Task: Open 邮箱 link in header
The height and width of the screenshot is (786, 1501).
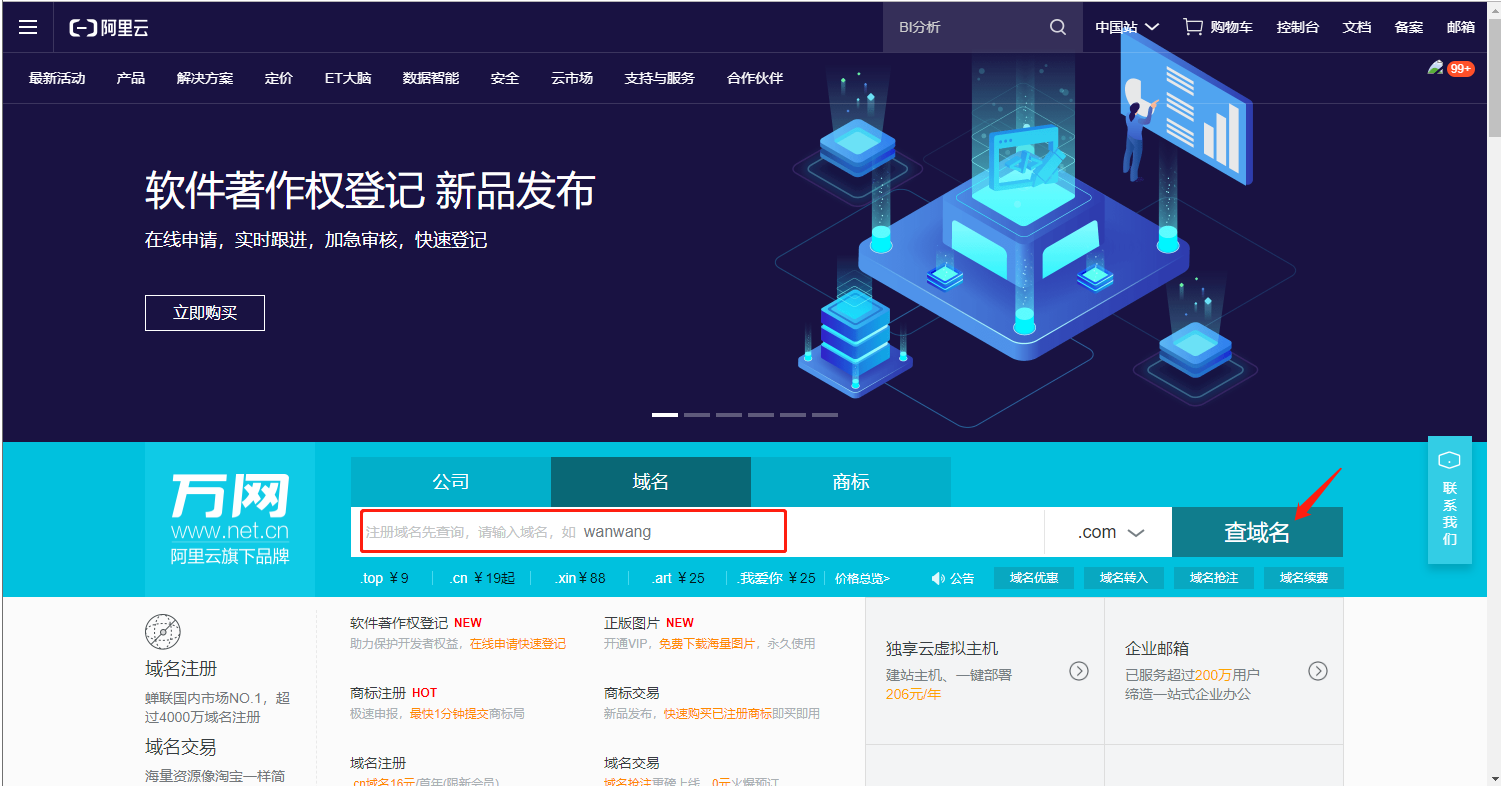Action: click(1461, 27)
